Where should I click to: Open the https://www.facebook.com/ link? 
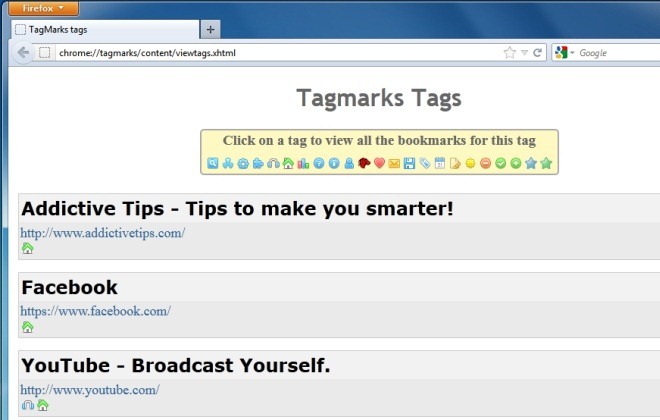tap(96, 311)
